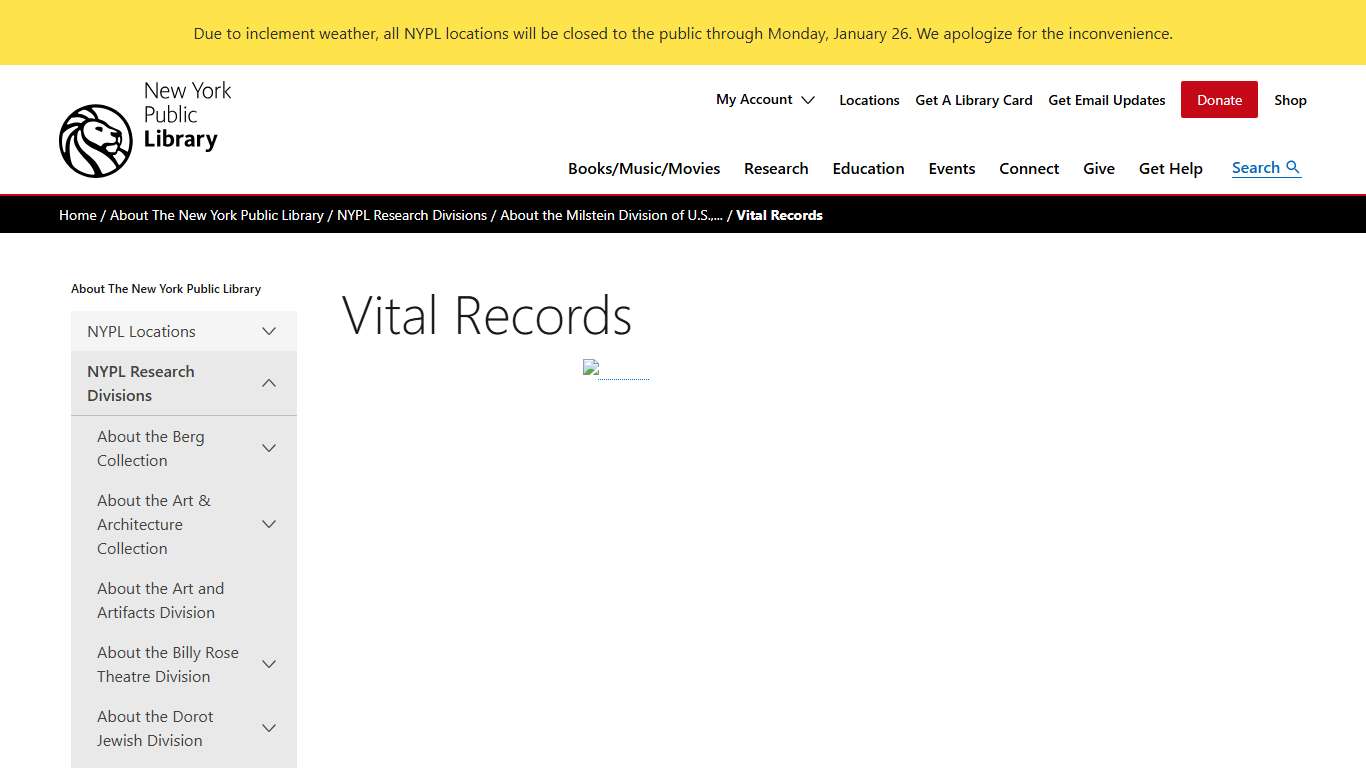Click the NYPL lion logo

95,140
